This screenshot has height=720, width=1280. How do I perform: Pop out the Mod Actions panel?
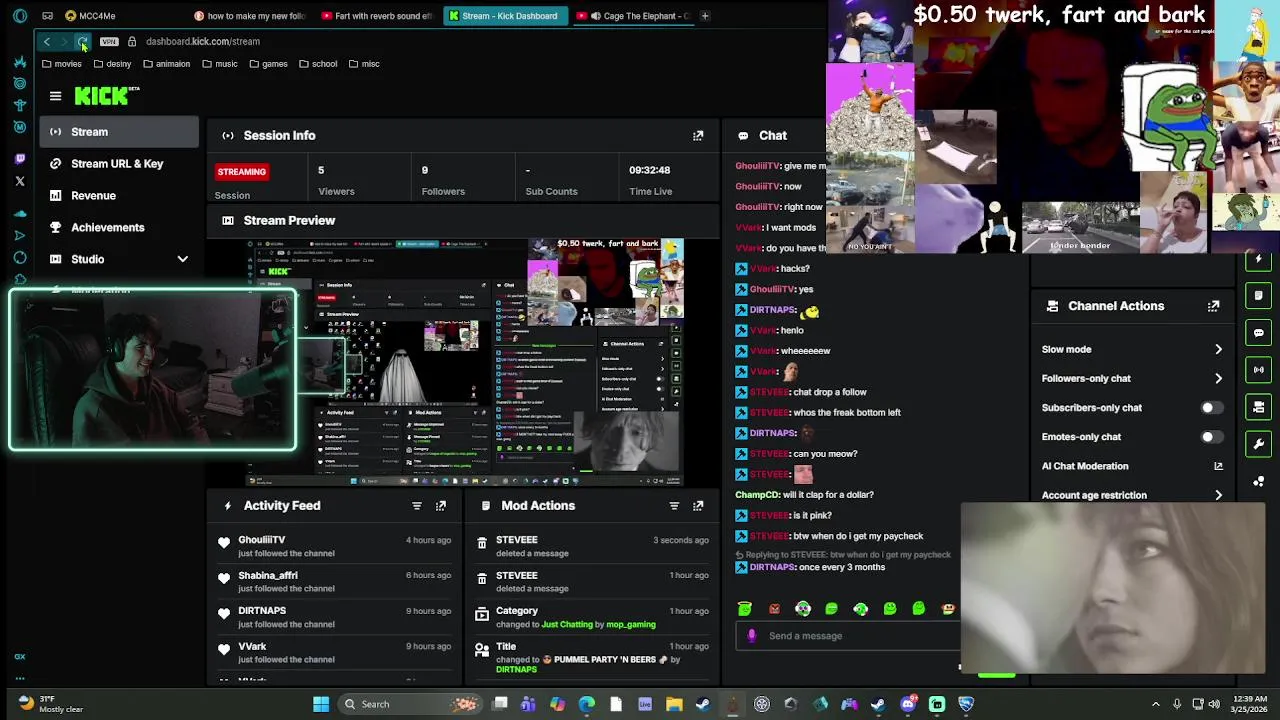[x=698, y=506]
